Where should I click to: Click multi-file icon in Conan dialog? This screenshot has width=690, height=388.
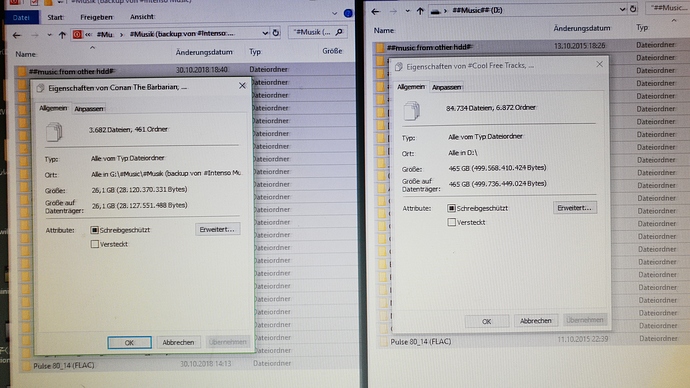point(54,132)
